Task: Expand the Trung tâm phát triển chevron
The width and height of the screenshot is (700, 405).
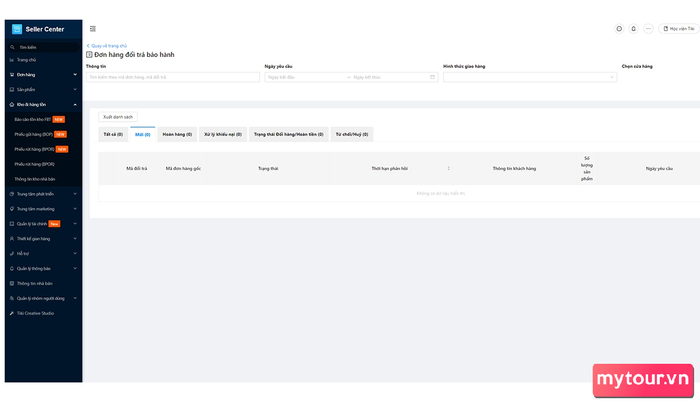Action: [x=75, y=194]
